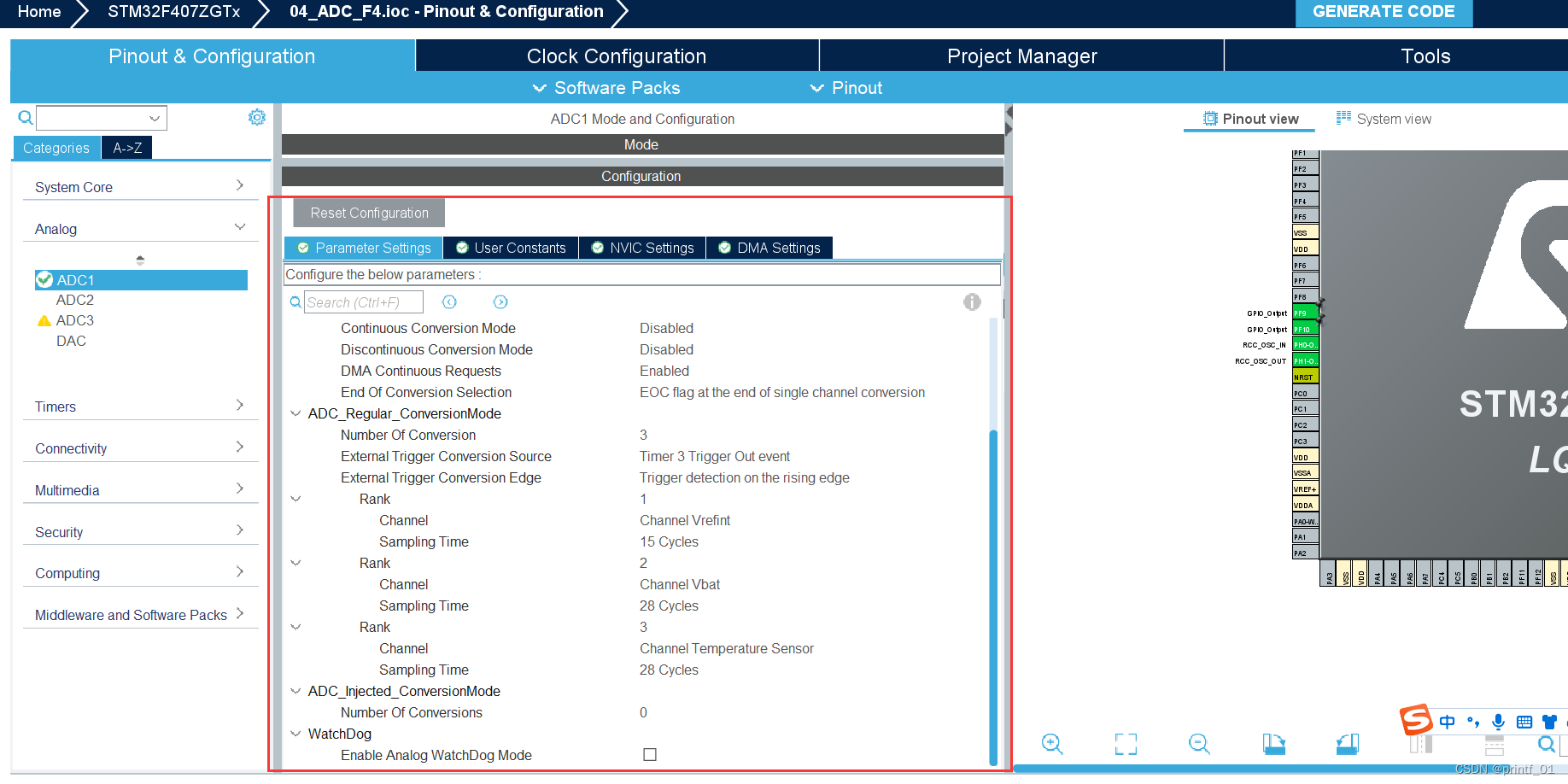Click the horizontal split view icon
Image resolution: width=1568 pixels, height=784 pixels.
[1495, 746]
